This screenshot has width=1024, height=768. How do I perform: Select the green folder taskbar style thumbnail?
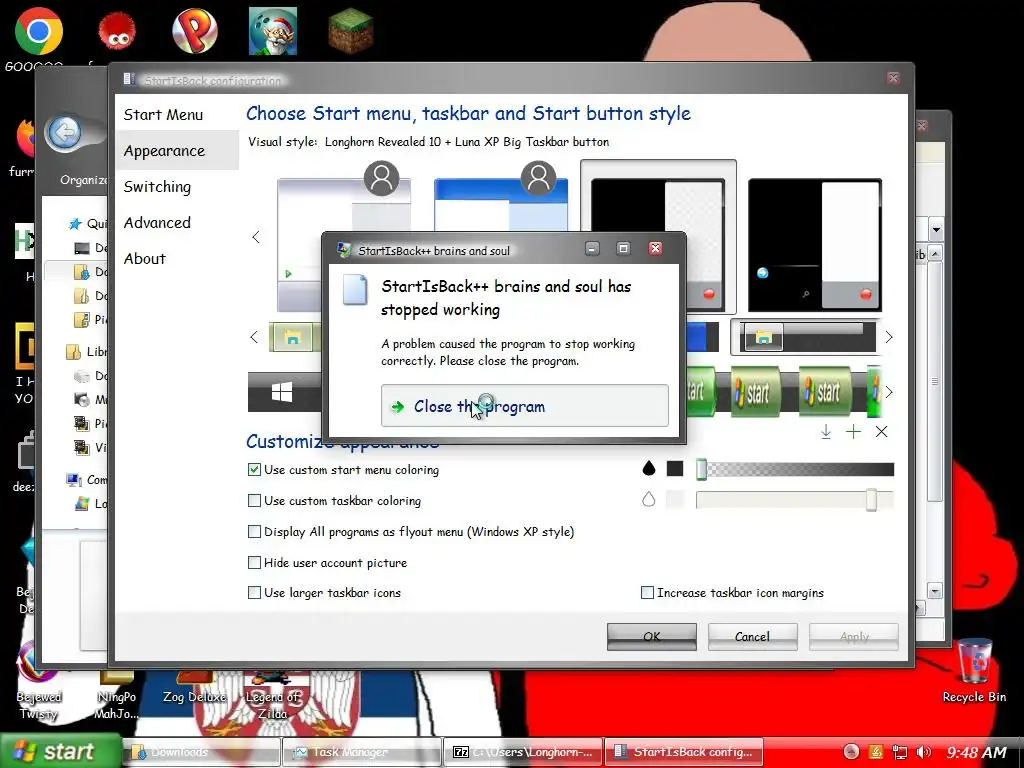click(294, 338)
